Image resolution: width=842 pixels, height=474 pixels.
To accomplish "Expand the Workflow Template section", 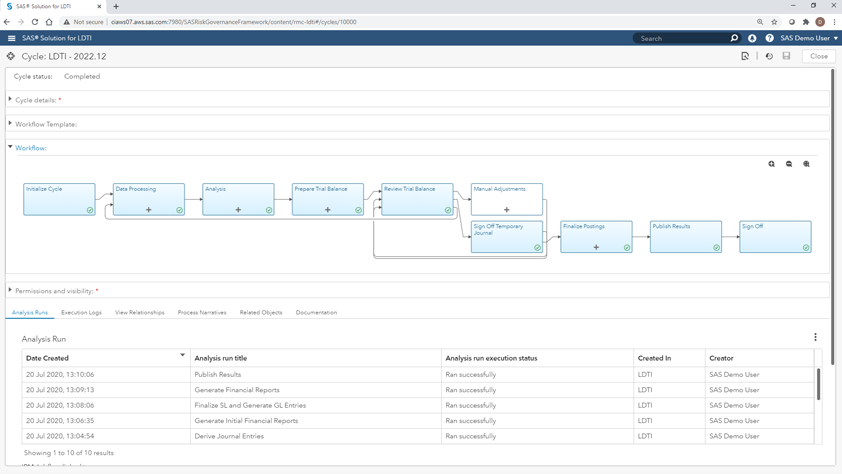I will click(10, 123).
